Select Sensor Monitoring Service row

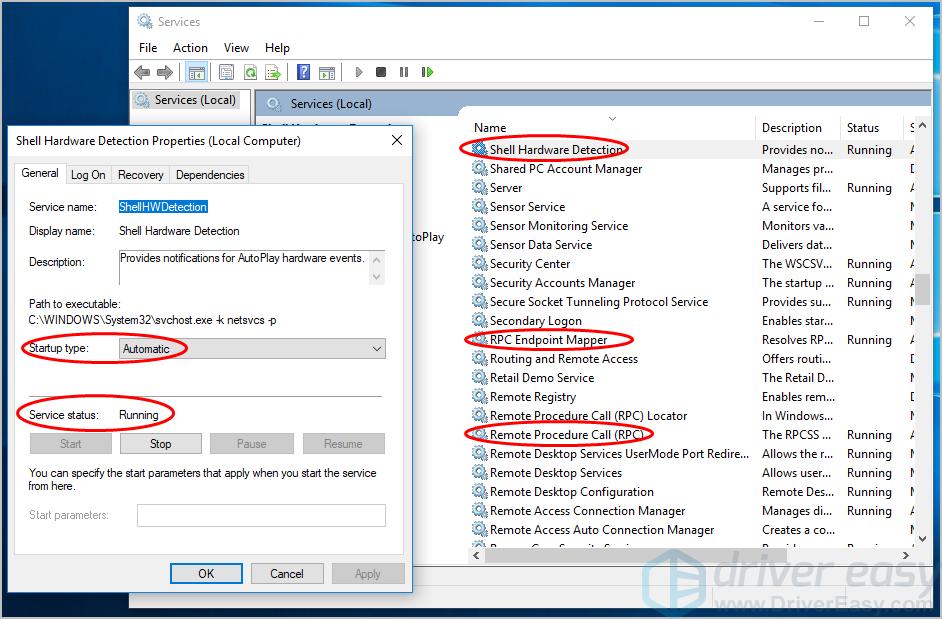click(691, 225)
